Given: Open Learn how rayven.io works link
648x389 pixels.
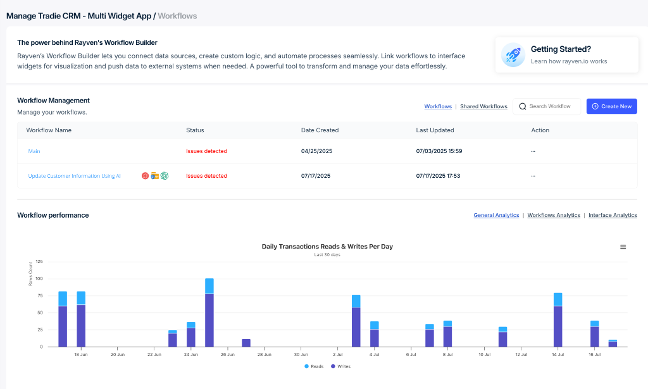Looking at the screenshot, I should [569, 61].
